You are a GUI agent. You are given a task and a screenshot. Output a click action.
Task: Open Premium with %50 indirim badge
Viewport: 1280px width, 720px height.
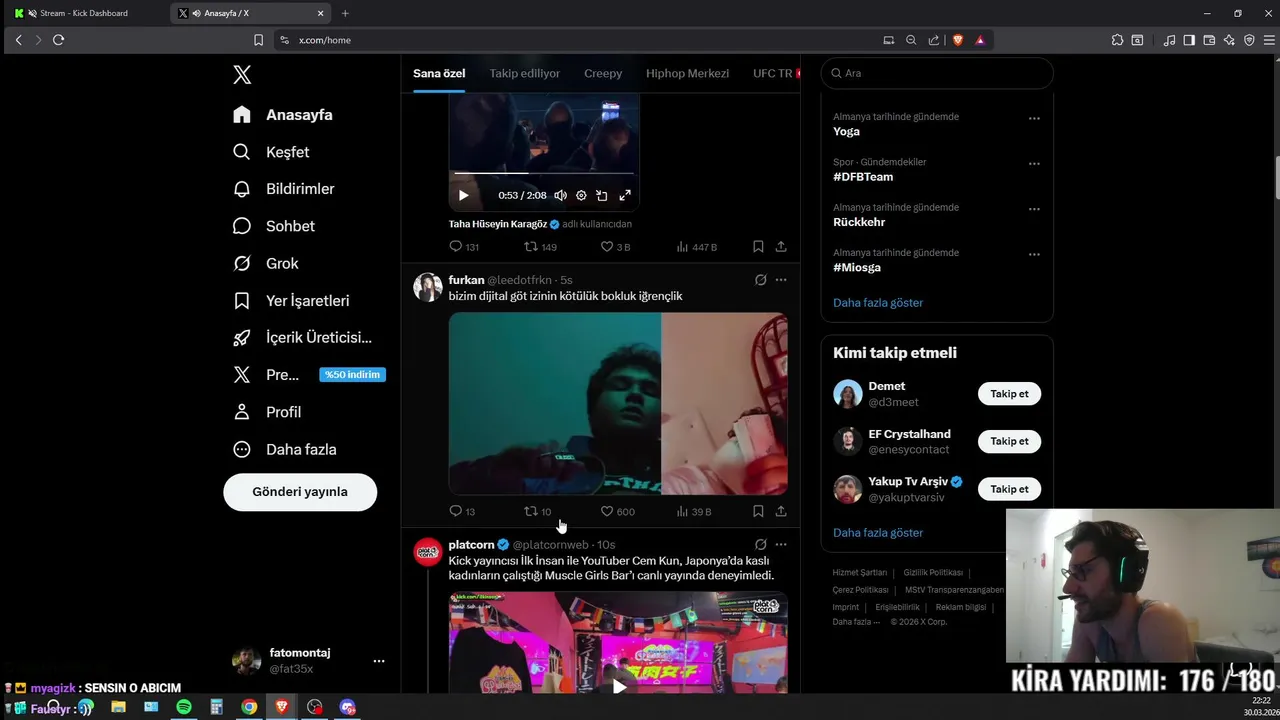click(309, 375)
